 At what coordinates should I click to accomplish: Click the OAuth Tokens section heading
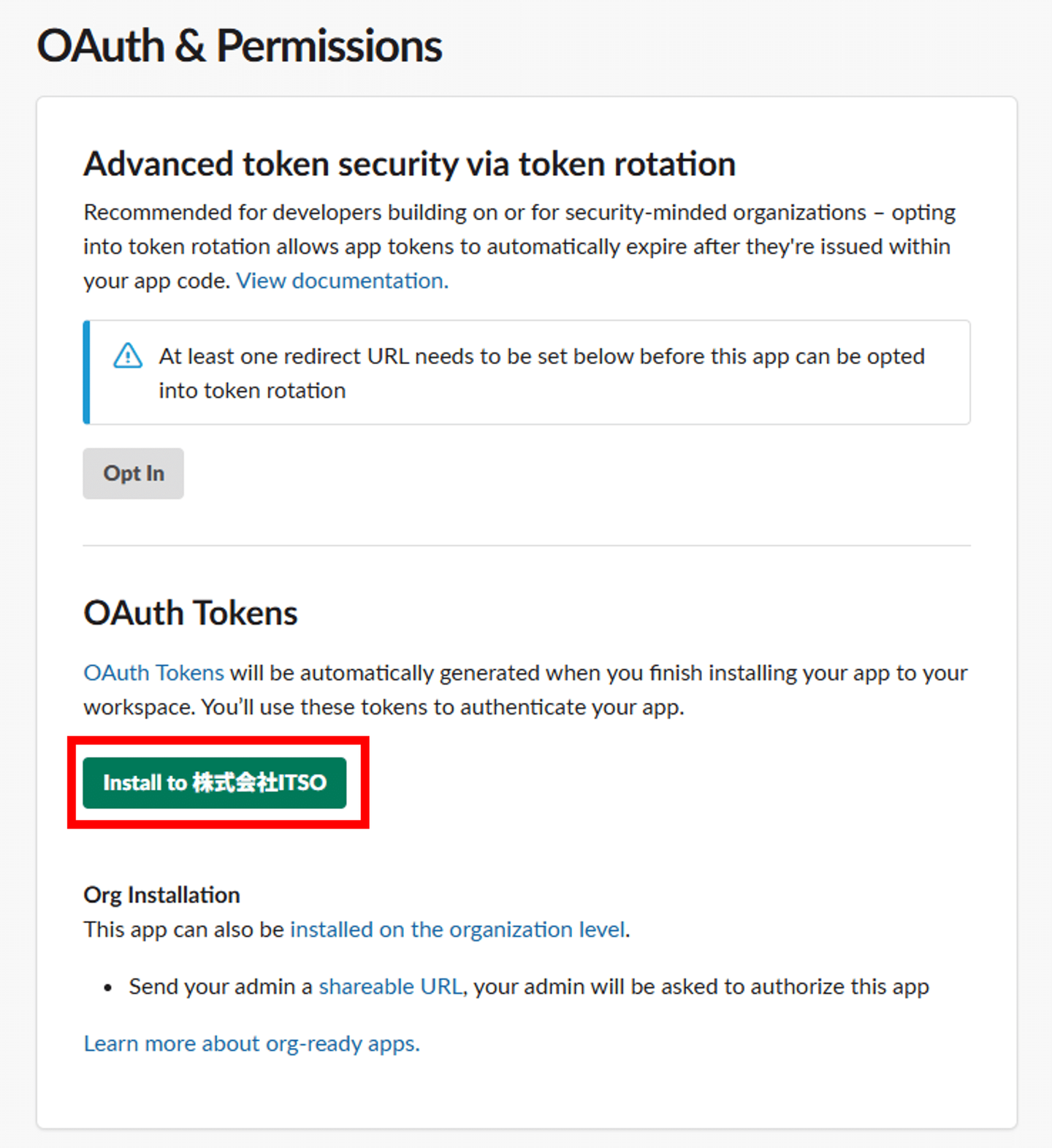[x=191, y=612]
